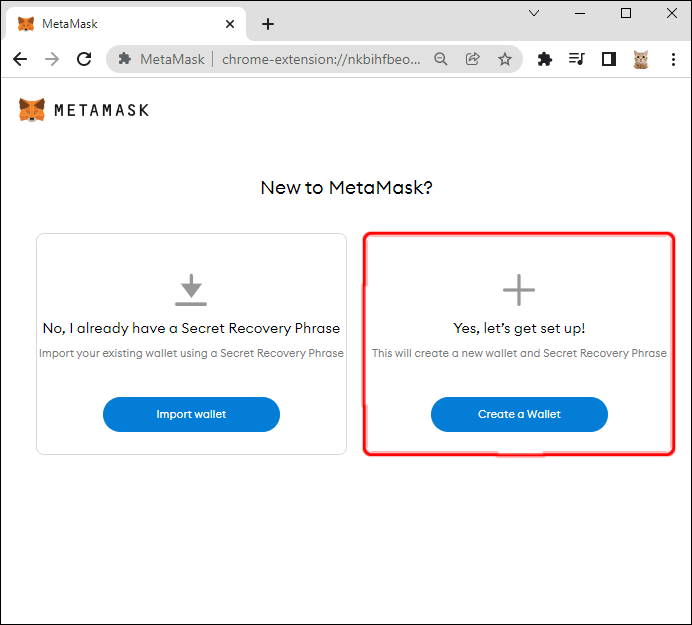Click the import download arrow icon
The width and height of the screenshot is (692, 625).
pos(191,290)
